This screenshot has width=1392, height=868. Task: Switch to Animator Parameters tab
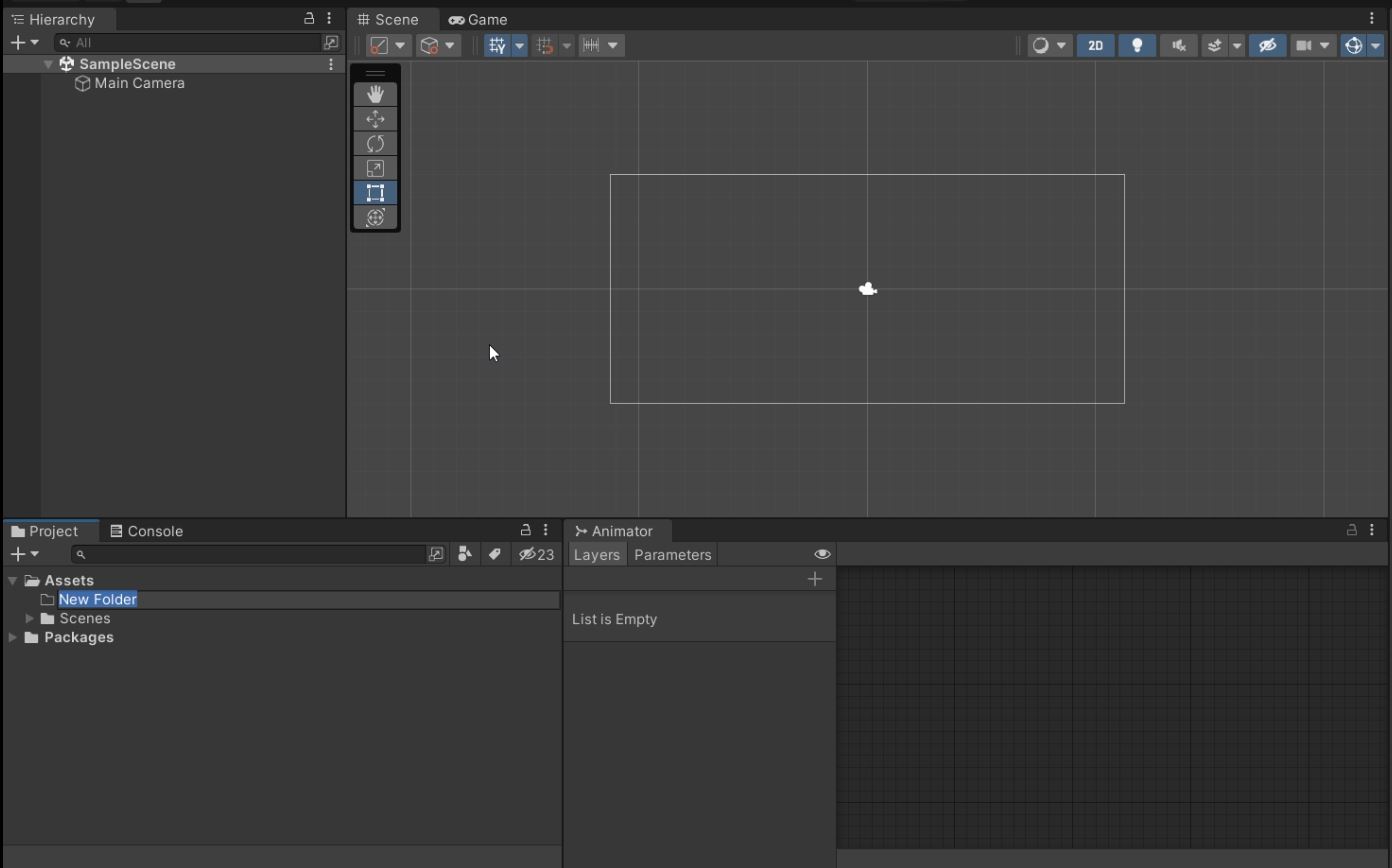(x=672, y=555)
